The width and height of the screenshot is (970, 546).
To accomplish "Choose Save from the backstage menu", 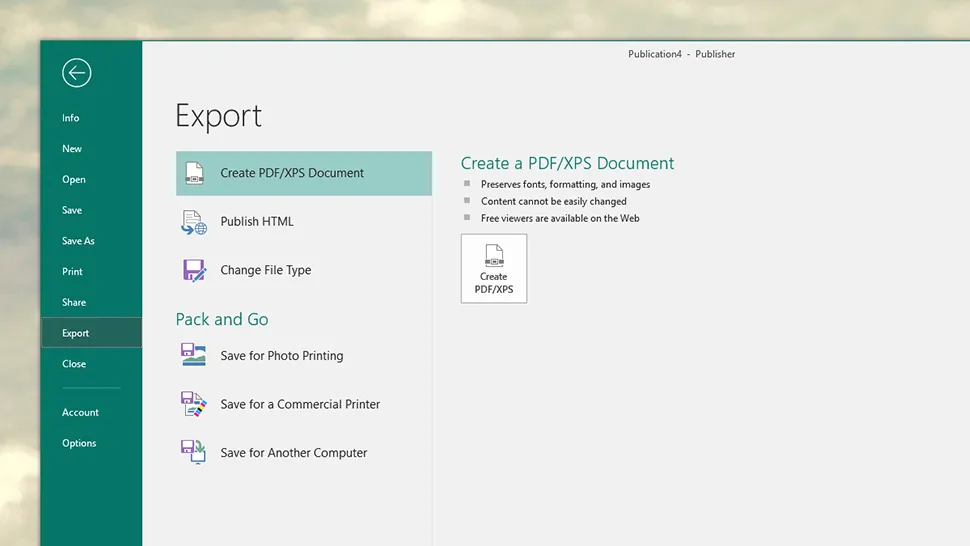I will 72,211.
